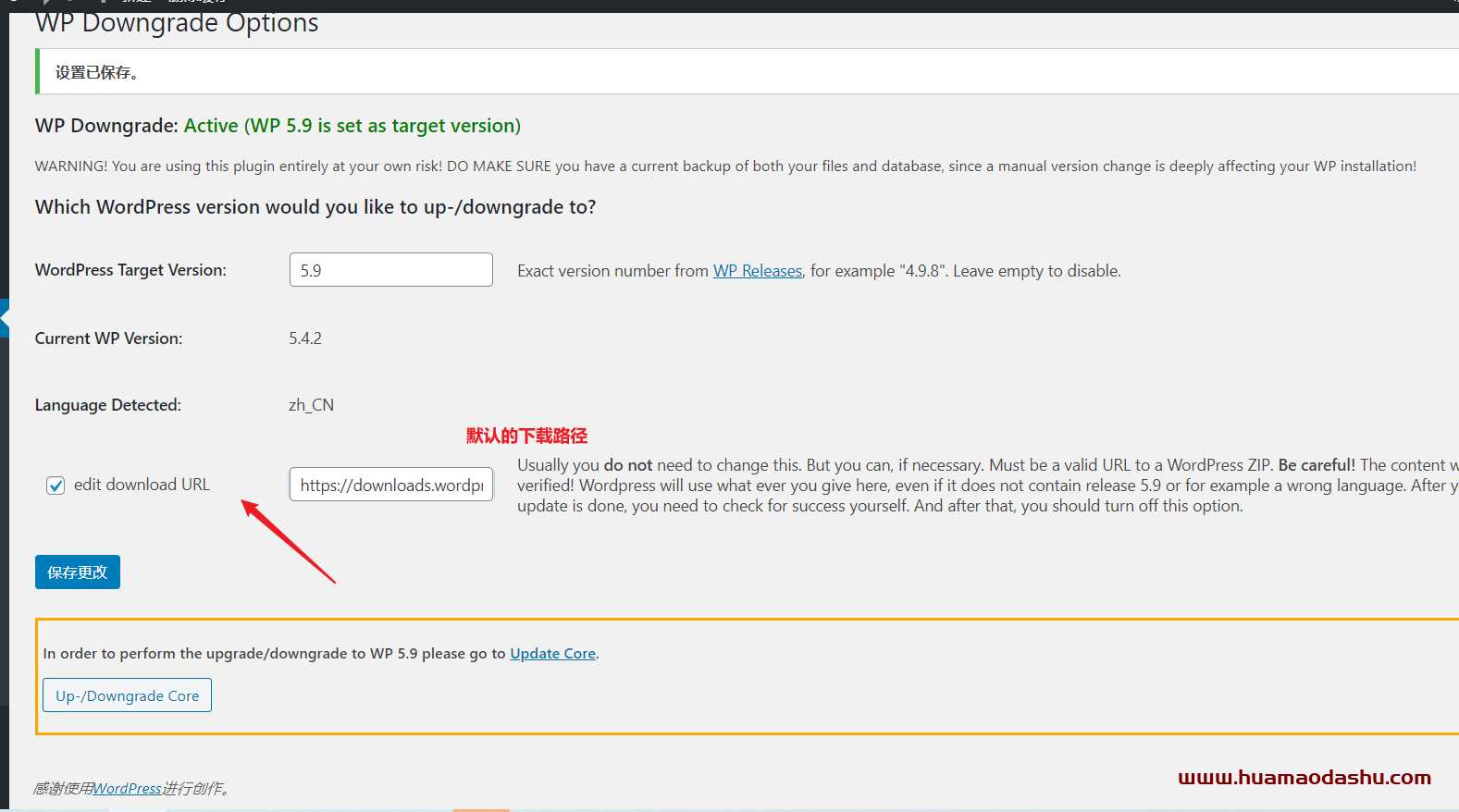This screenshot has height=812, width=1459.
Task: Select the current WP version value 5.4.2
Action: pyautogui.click(x=305, y=338)
